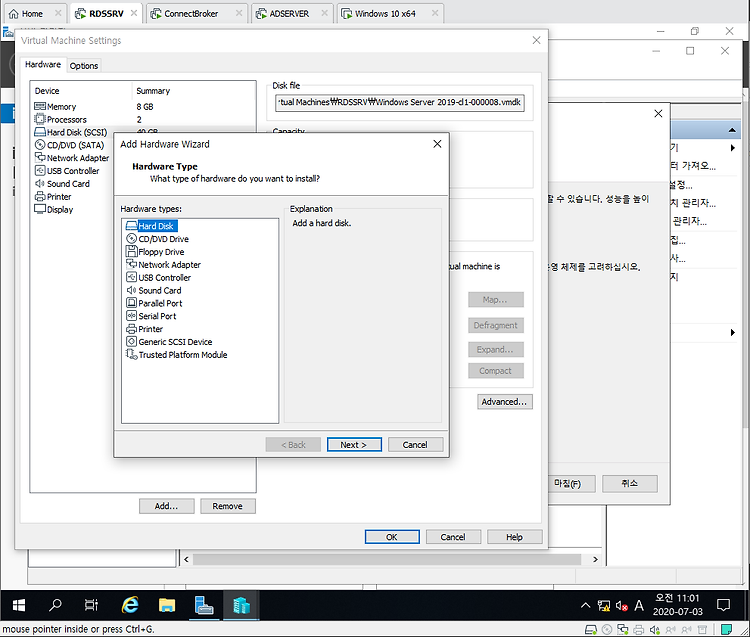Choose Trusted Platform Module type
750x637 pixels.
click(x=176, y=355)
